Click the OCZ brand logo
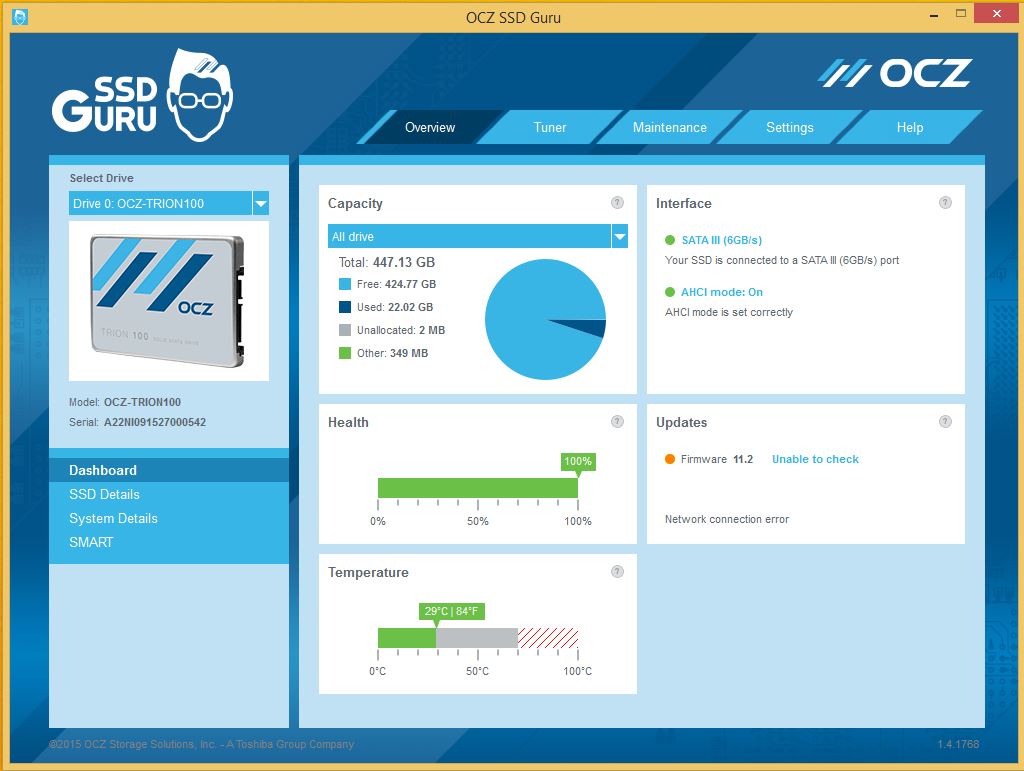1024x771 pixels. pyautogui.click(x=895, y=73)
